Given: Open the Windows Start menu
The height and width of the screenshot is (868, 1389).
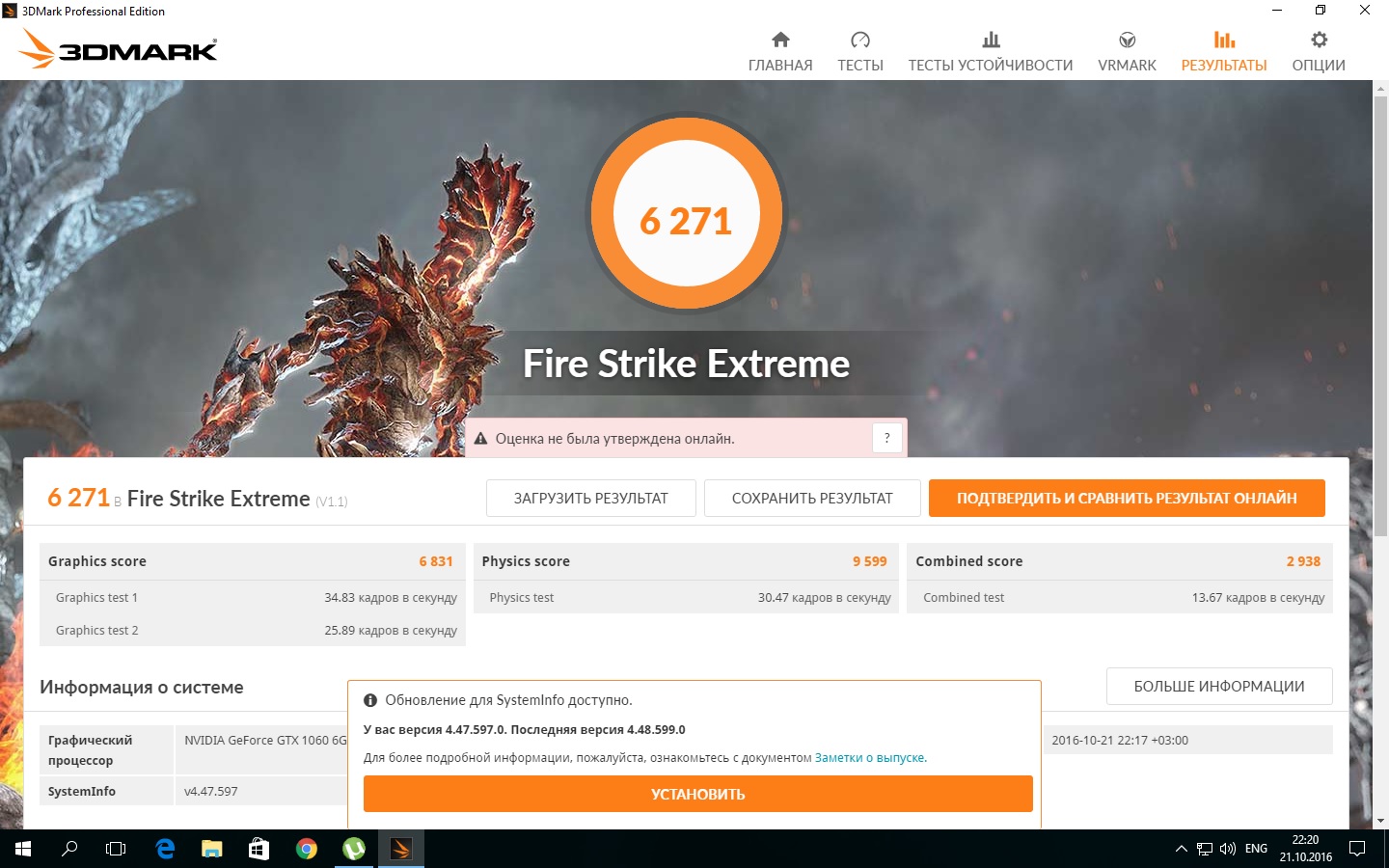Looking at the screenshot, I should tap(23, 849).
